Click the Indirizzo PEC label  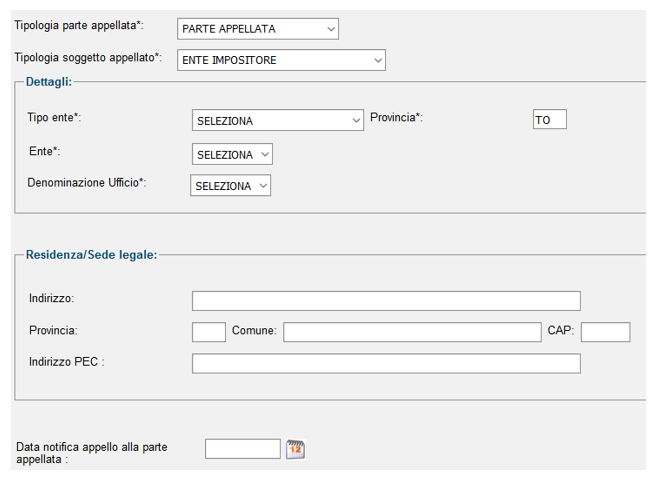tap(67, 362)
